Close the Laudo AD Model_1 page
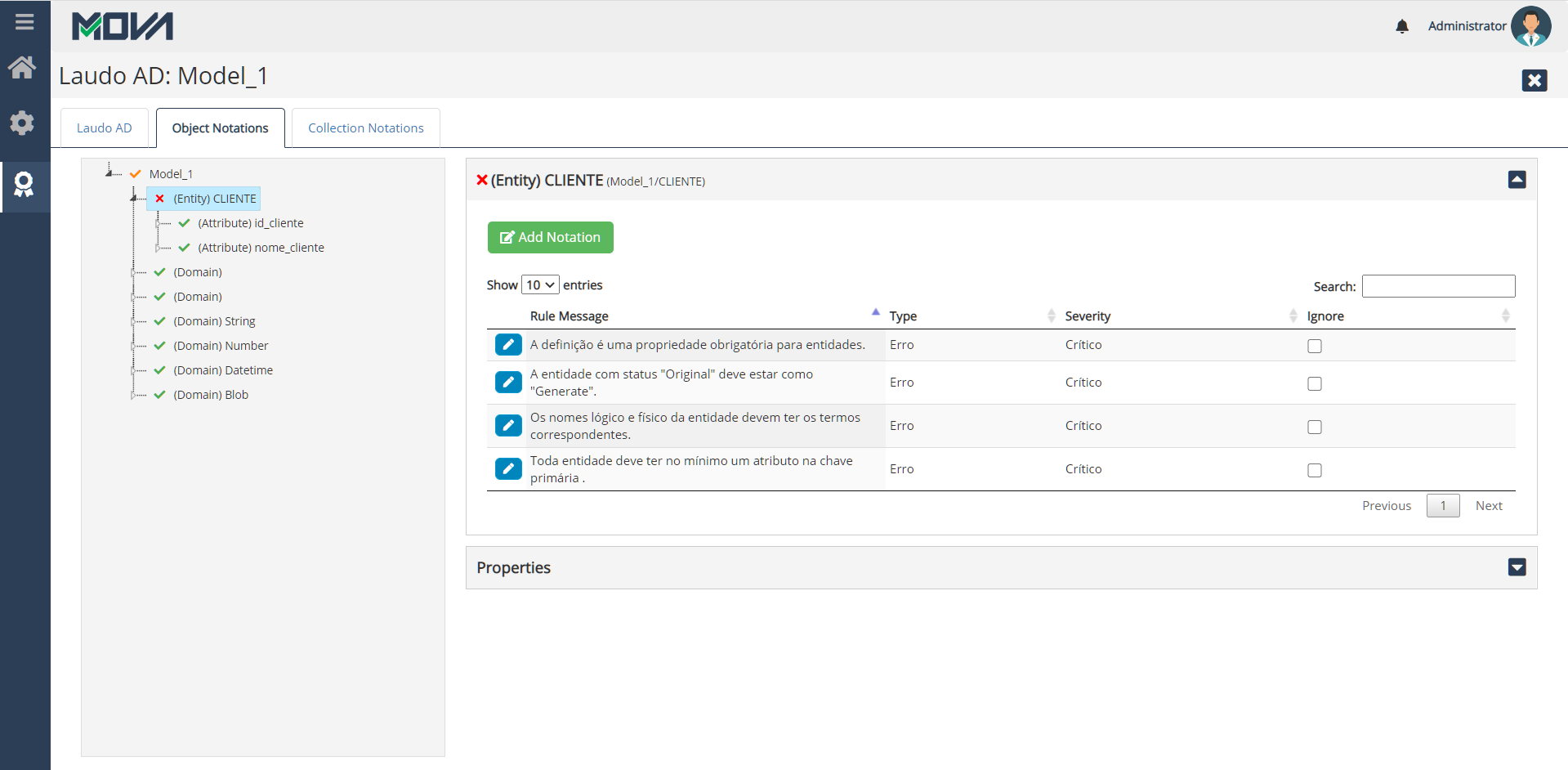The image size is (1568, 770). [1534, 80]
